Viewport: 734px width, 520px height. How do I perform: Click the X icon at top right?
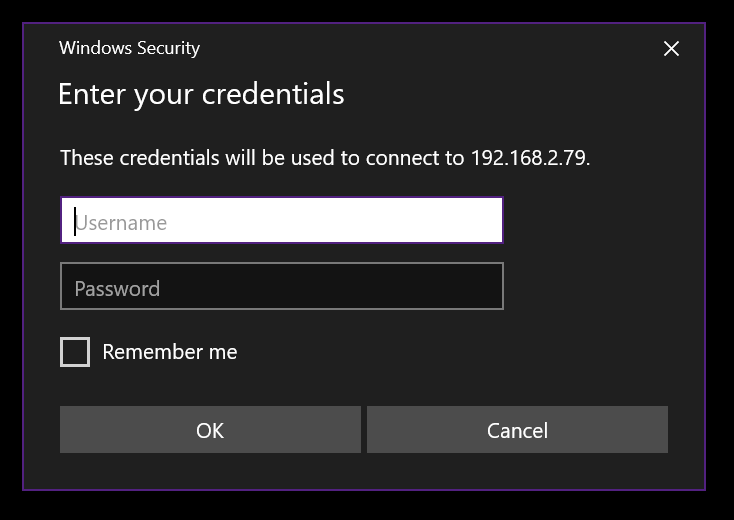pyautogui.click(x=671, y=49)
